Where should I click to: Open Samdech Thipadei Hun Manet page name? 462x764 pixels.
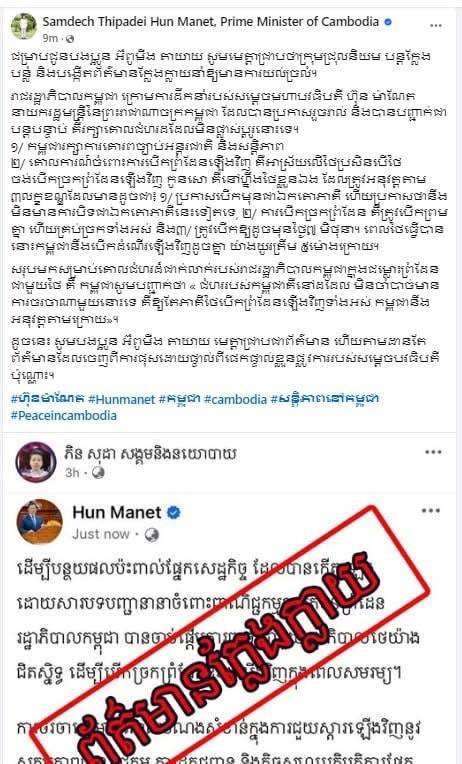pos(211,22)
